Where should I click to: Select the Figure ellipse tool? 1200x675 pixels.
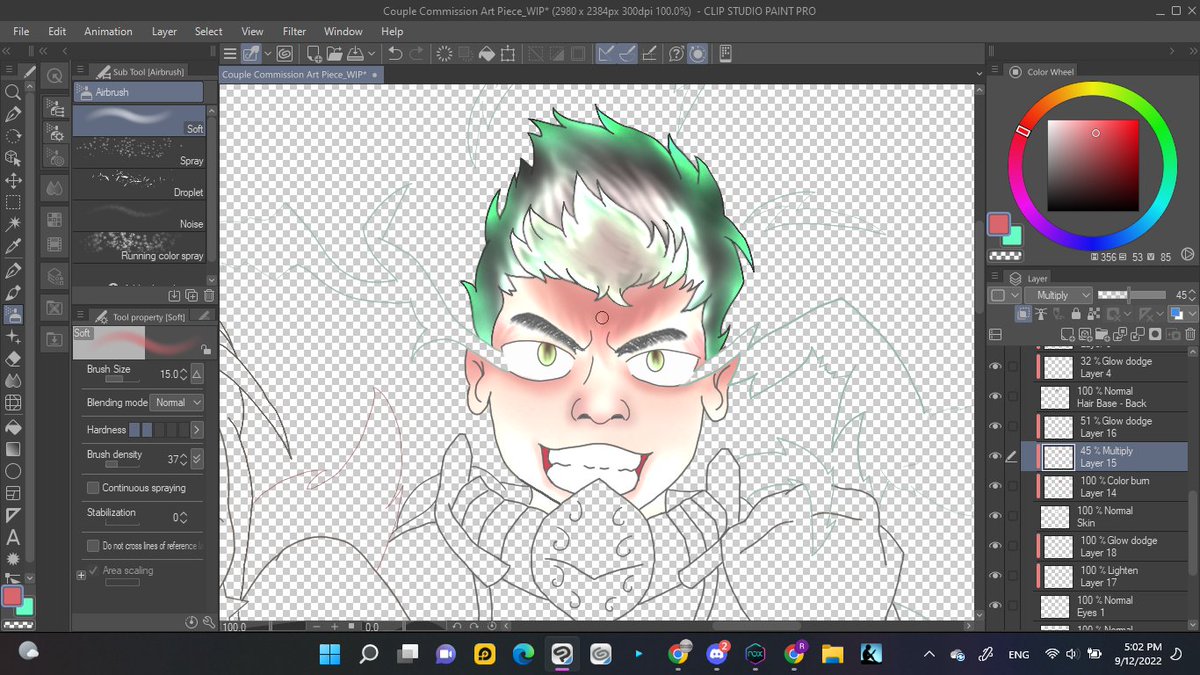click(x=13, y=470)
